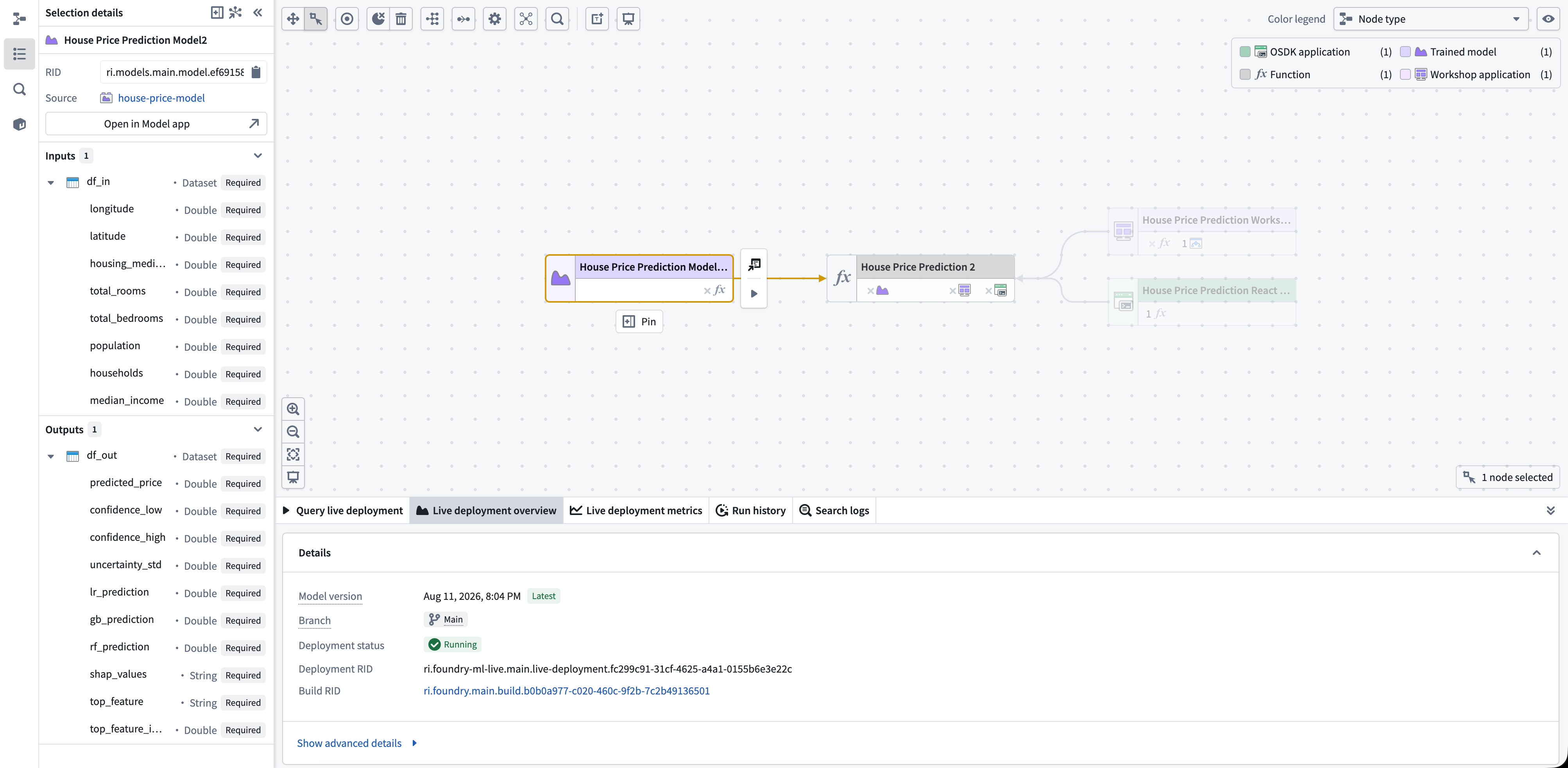Viewport: 1568px width, 768px height.
Task: Collapse the Details card chevron
Action: coord(1537,553)
